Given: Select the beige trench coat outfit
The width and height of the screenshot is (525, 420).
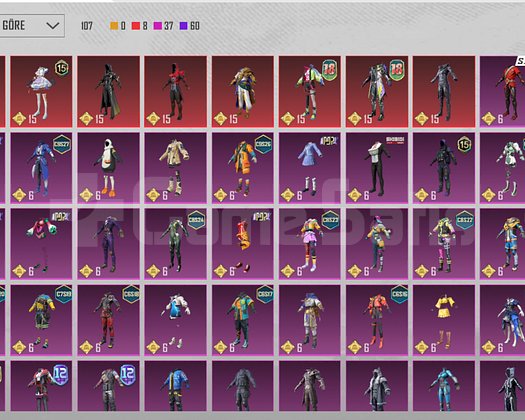Looking at the screenshot, I should [175, 168].
